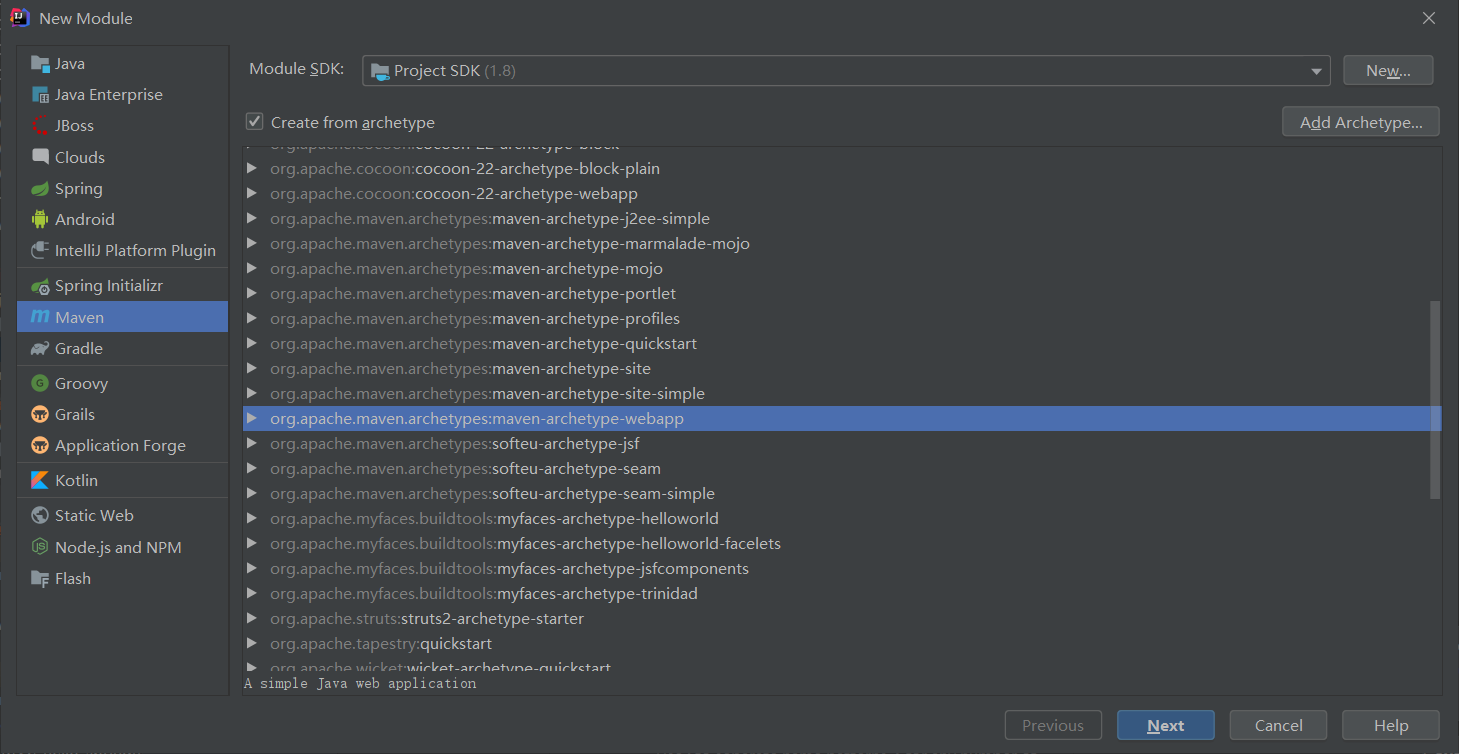Click the Groovy green icon
Image resolution: width=1459 pixels, height=754 pixels.
point(40,383)
